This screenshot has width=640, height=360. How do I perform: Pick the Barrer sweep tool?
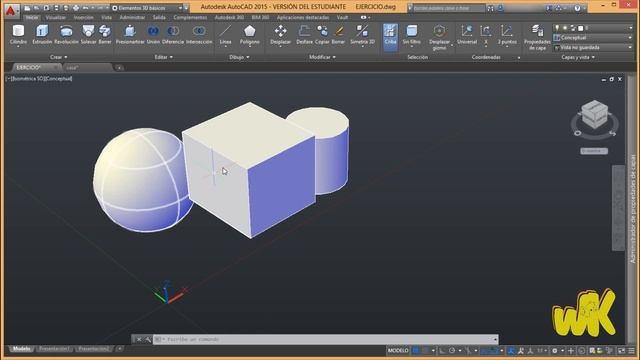click(105, 35)
